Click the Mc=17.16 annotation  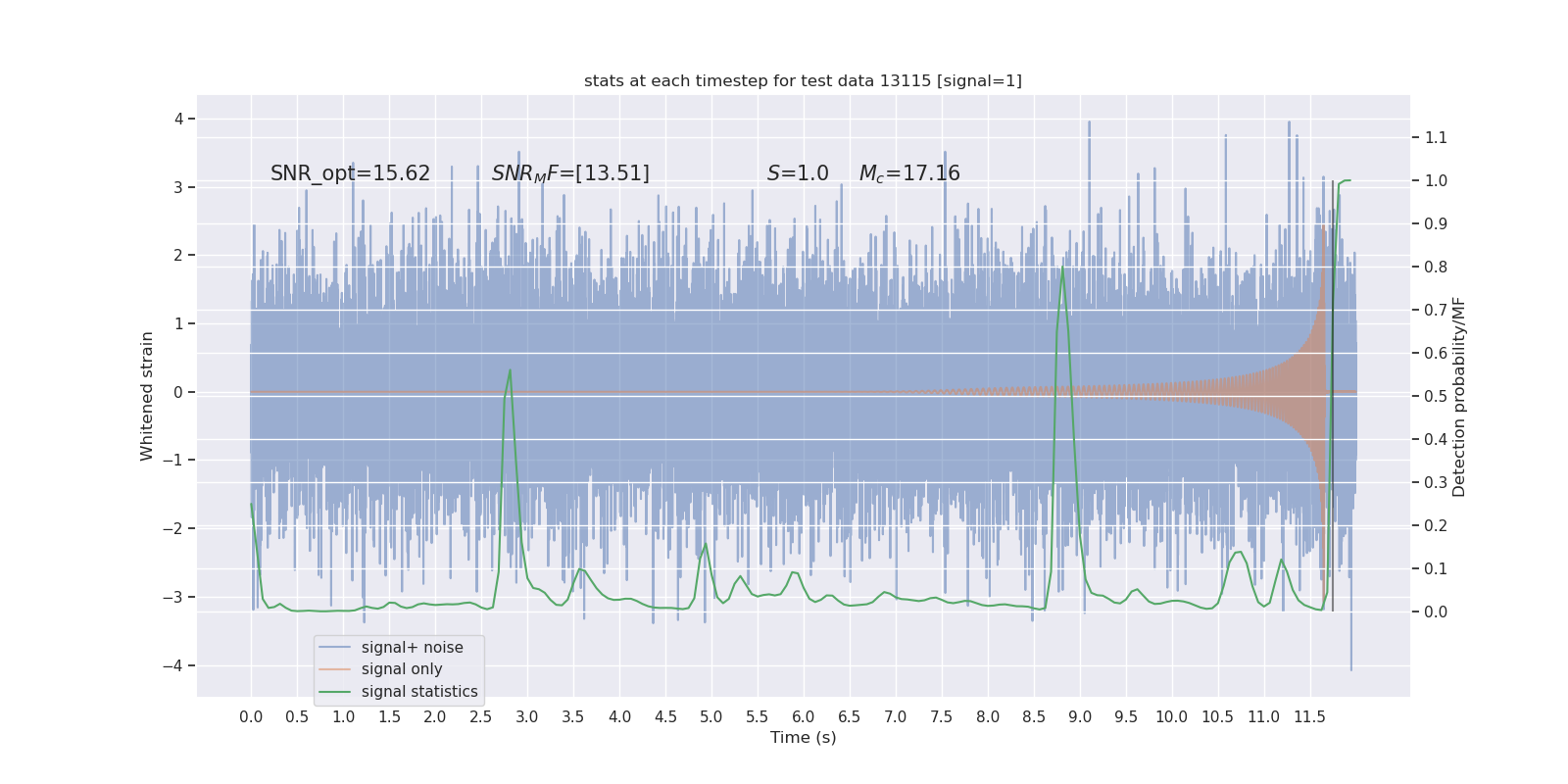click(x=909, y=173)
